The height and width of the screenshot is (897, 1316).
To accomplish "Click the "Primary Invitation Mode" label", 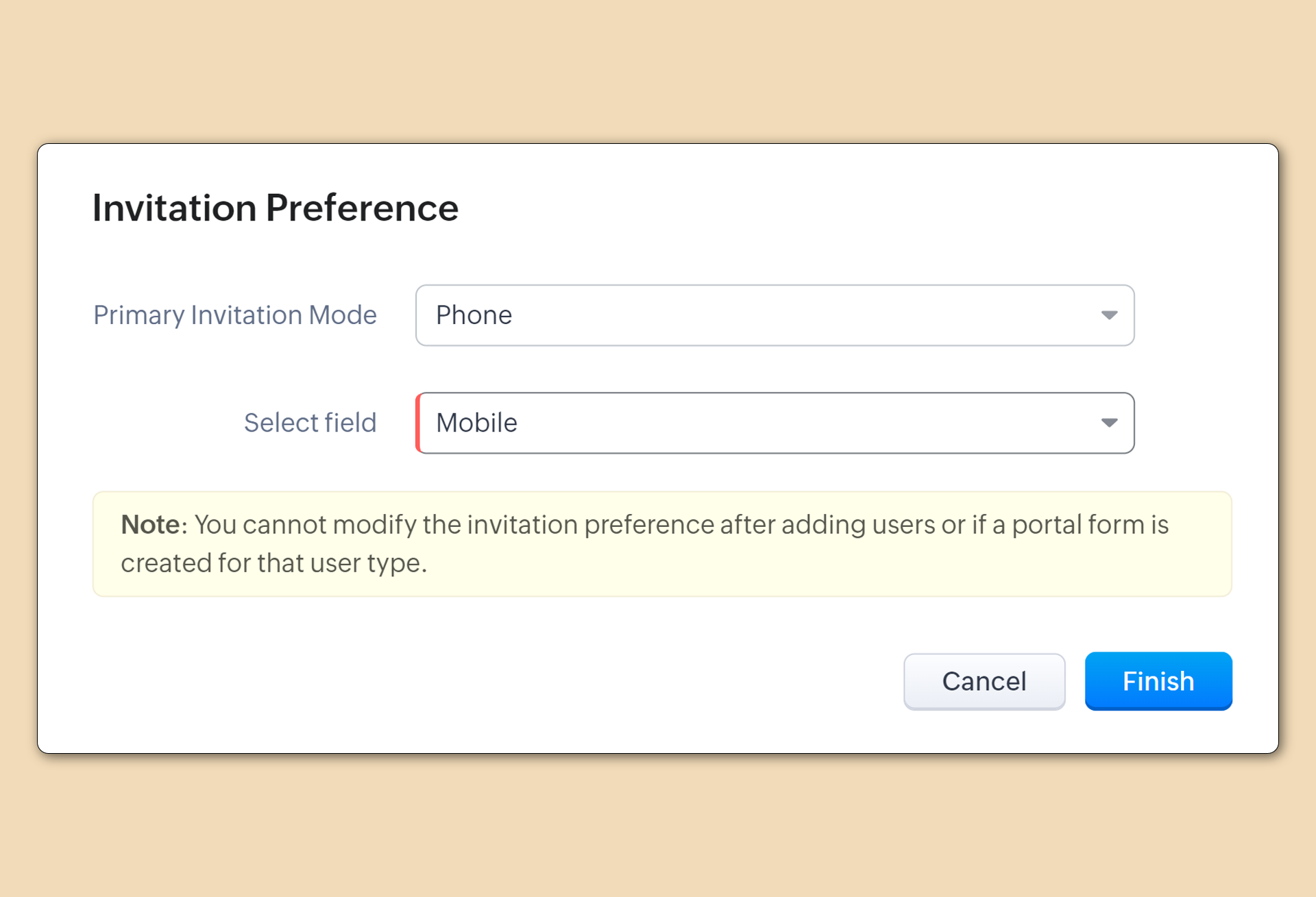I will (235, 315).
